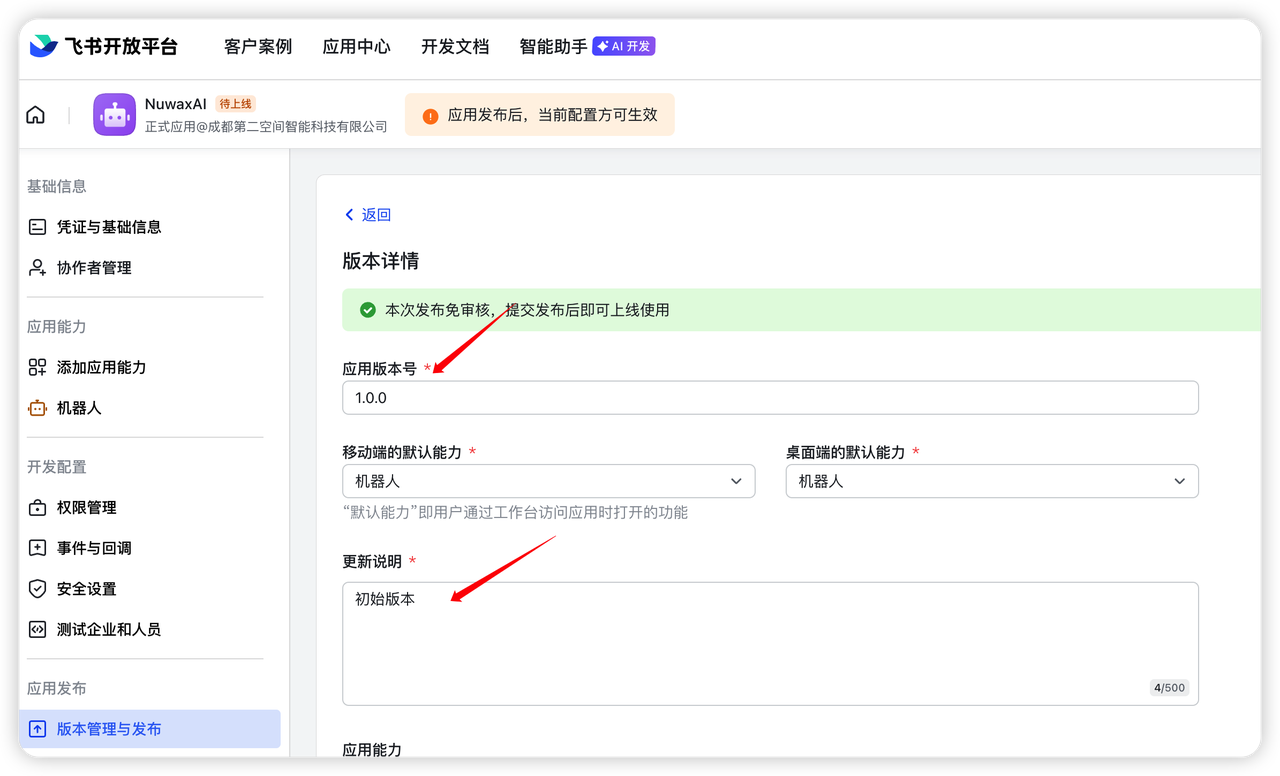1280x776 pixels.
Task: Click the 应用版本号 input field
Action: tap(770, 398)
